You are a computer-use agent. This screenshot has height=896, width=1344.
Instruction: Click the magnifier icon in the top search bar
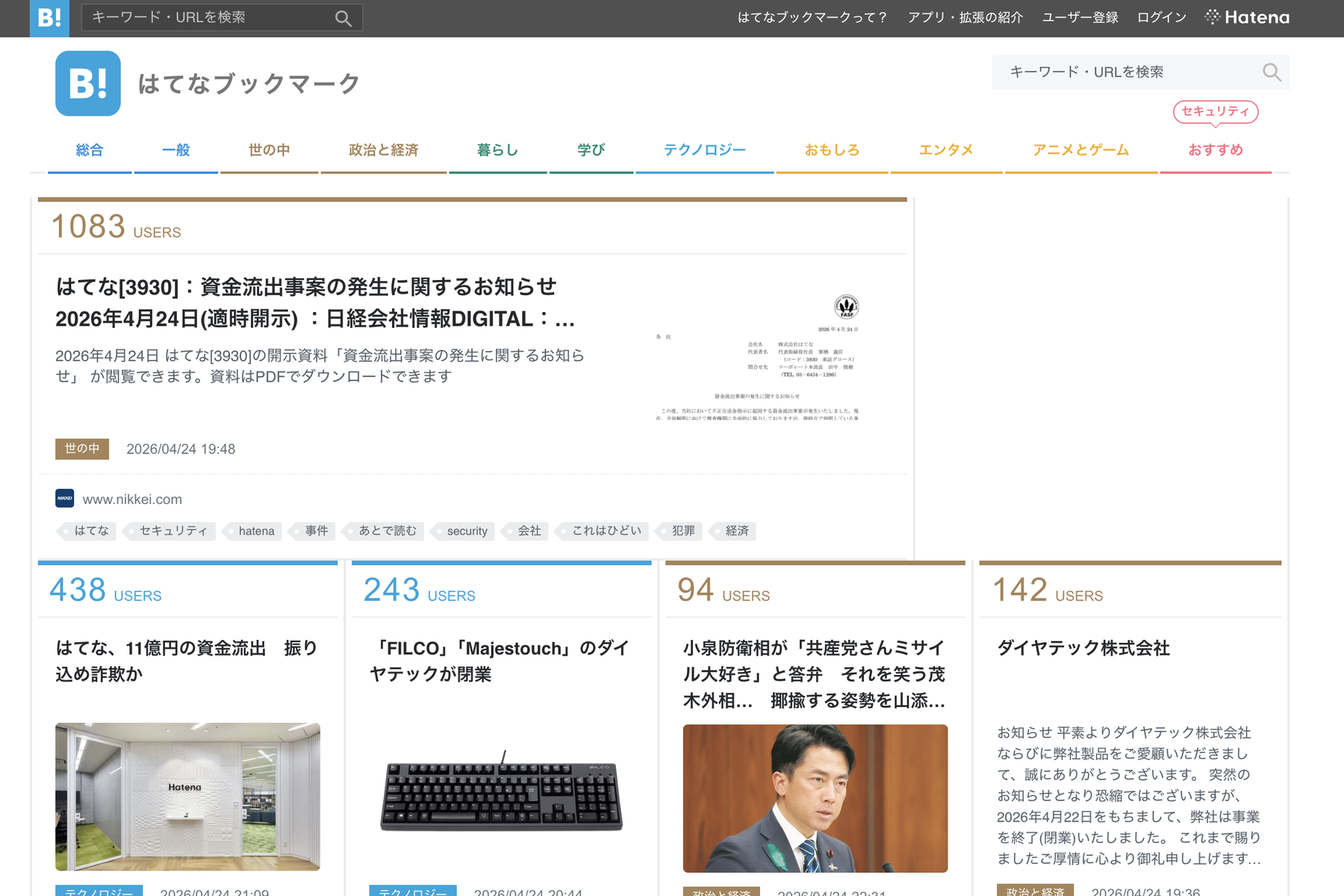[343, 18]
